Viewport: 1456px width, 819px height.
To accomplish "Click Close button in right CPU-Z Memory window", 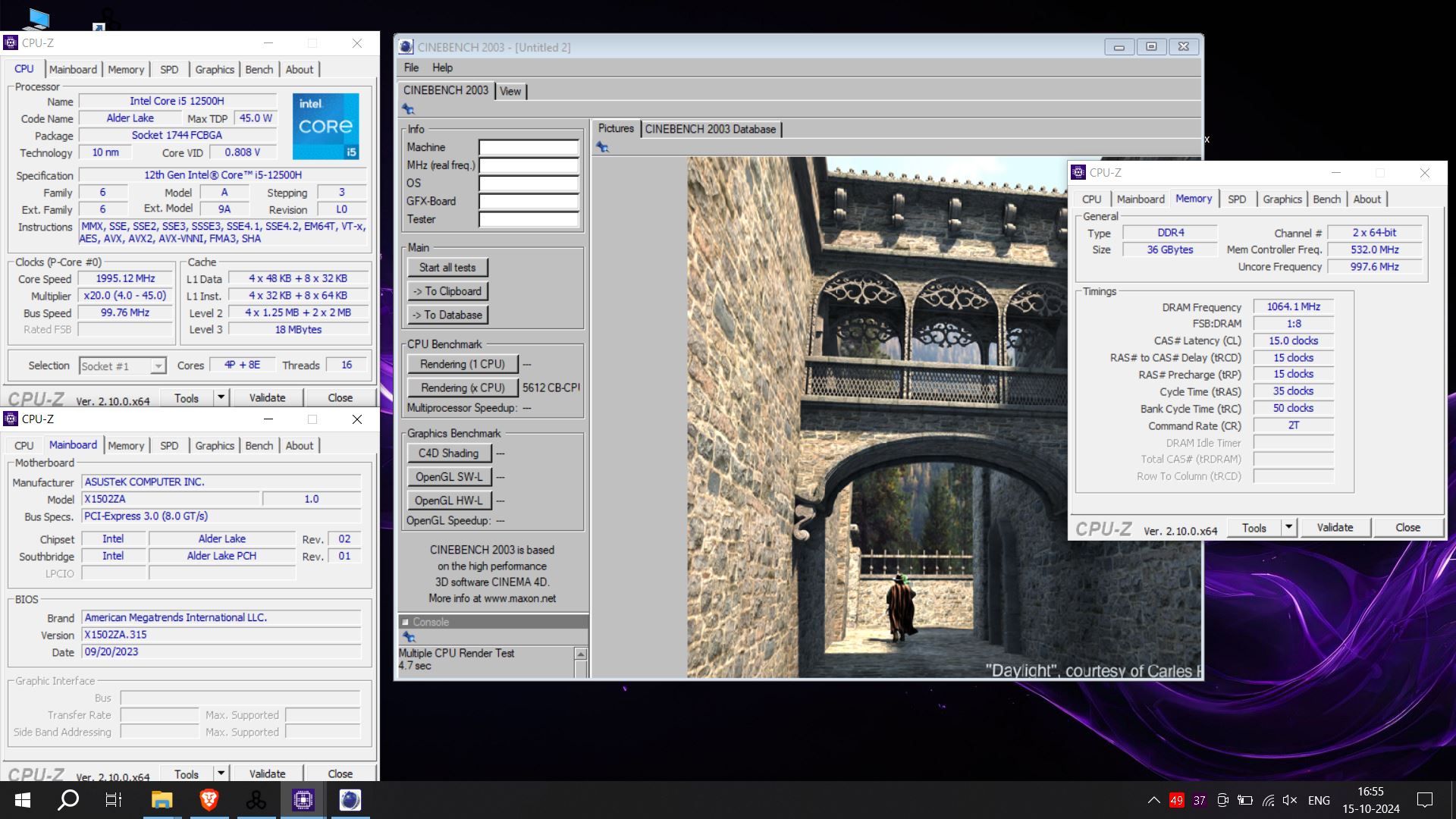I will point(1407,527).
